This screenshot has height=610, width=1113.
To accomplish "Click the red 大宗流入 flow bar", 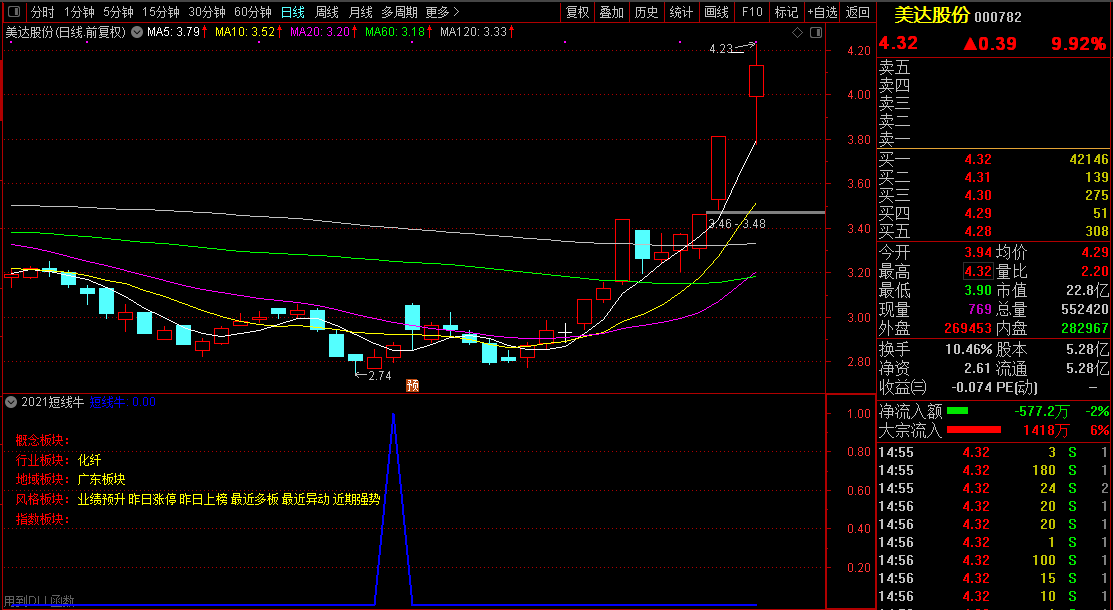I will click(986, 430).
